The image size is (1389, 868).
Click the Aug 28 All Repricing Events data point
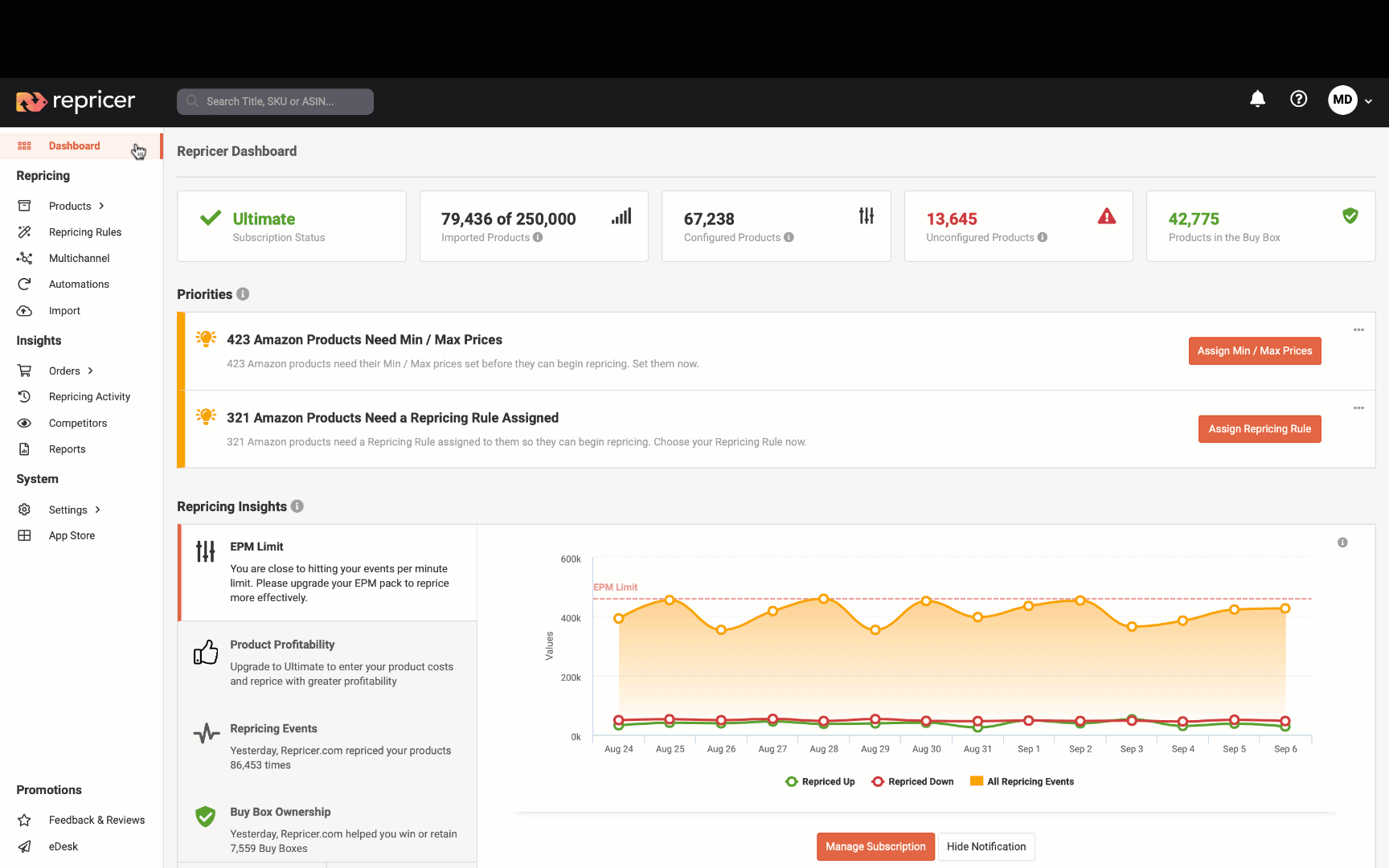point(824,599)
